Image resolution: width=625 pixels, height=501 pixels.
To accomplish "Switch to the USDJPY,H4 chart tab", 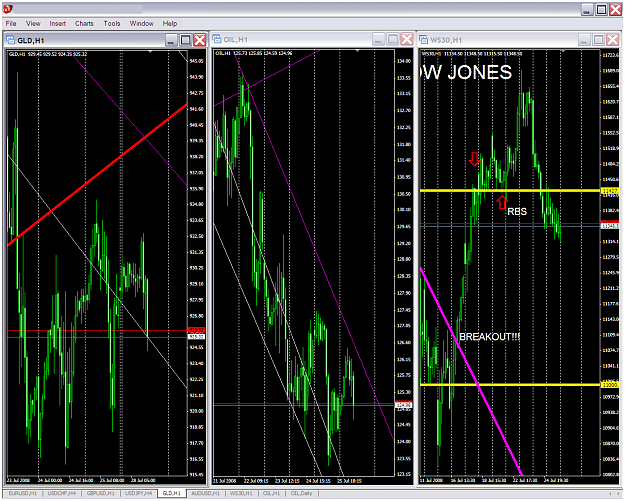I will click(139, 493).
